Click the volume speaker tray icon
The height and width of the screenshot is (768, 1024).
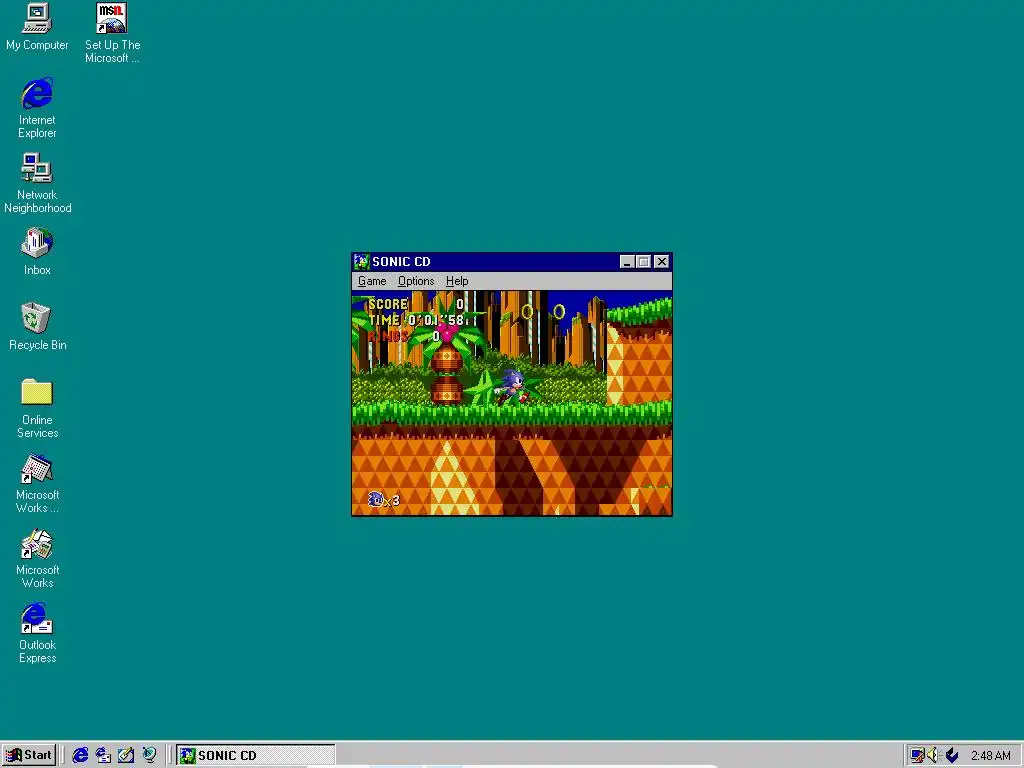933,756
